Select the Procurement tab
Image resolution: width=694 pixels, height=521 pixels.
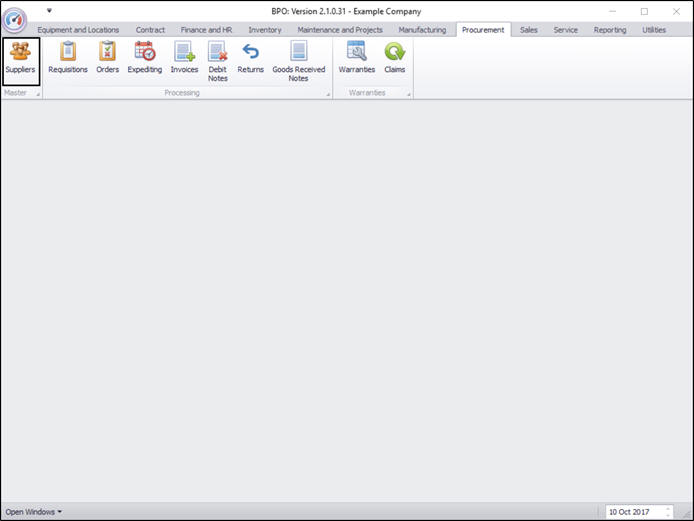pyautogui.click(x=483, y=30)
